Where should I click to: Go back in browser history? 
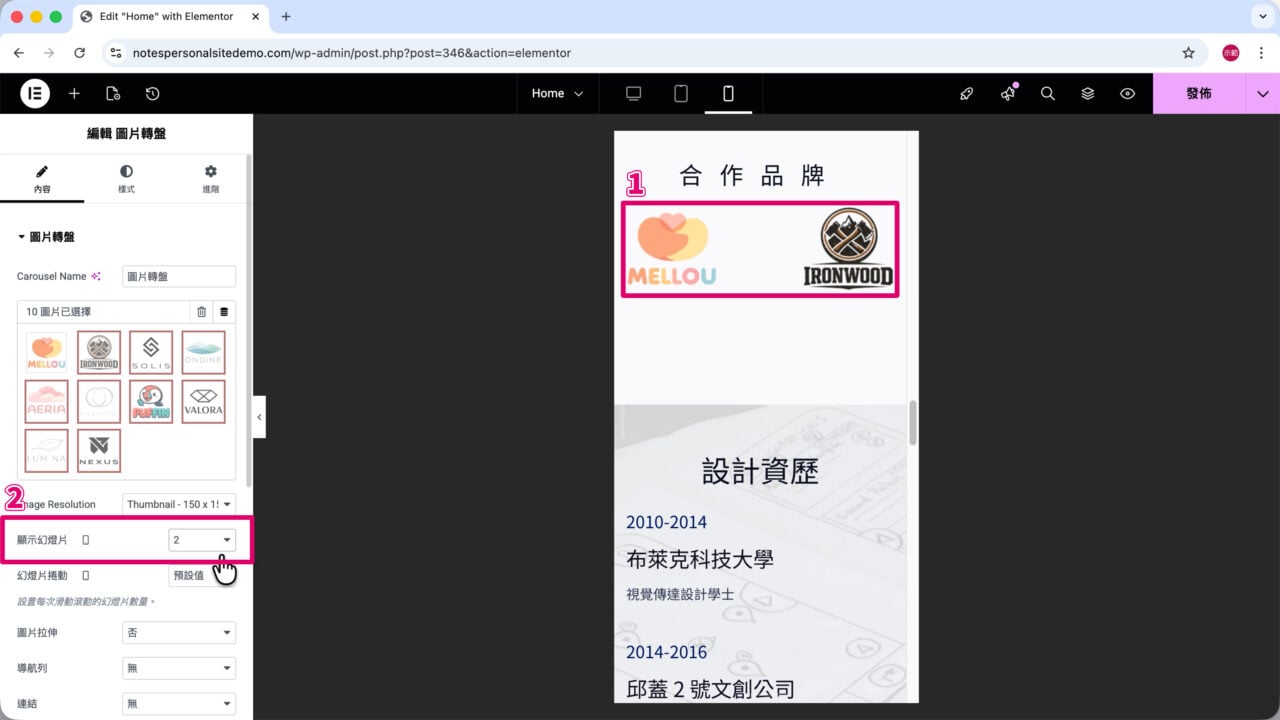[19, 53]
